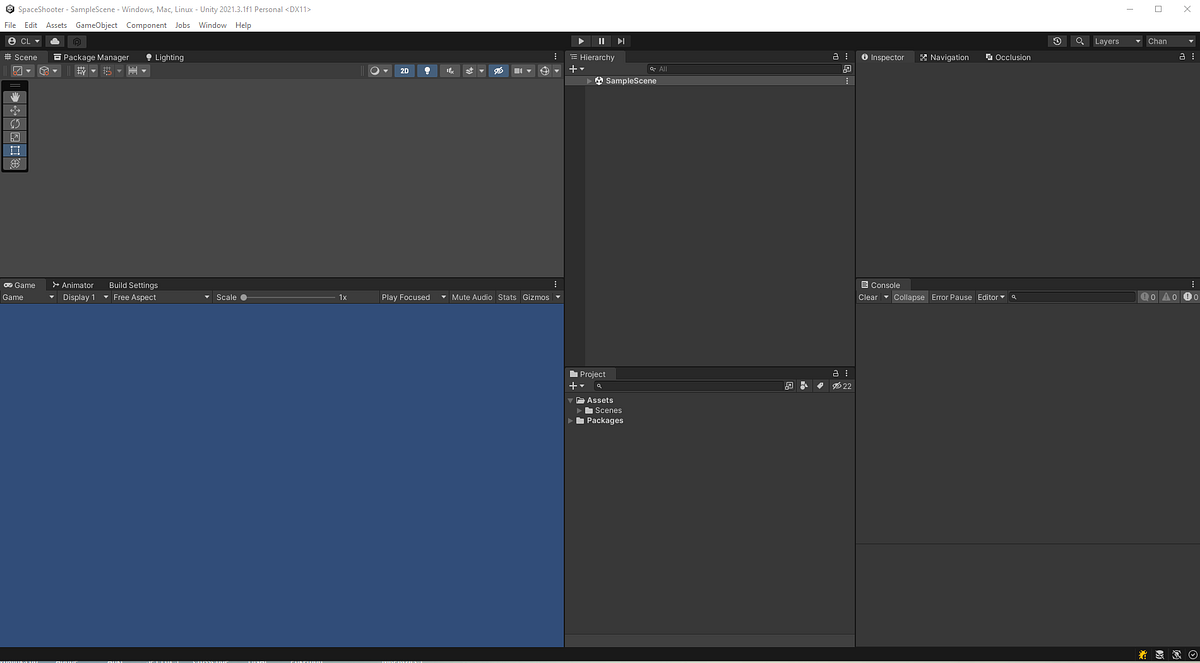
Task: Expand the Assets folder in Project
Action: (570, 400)
